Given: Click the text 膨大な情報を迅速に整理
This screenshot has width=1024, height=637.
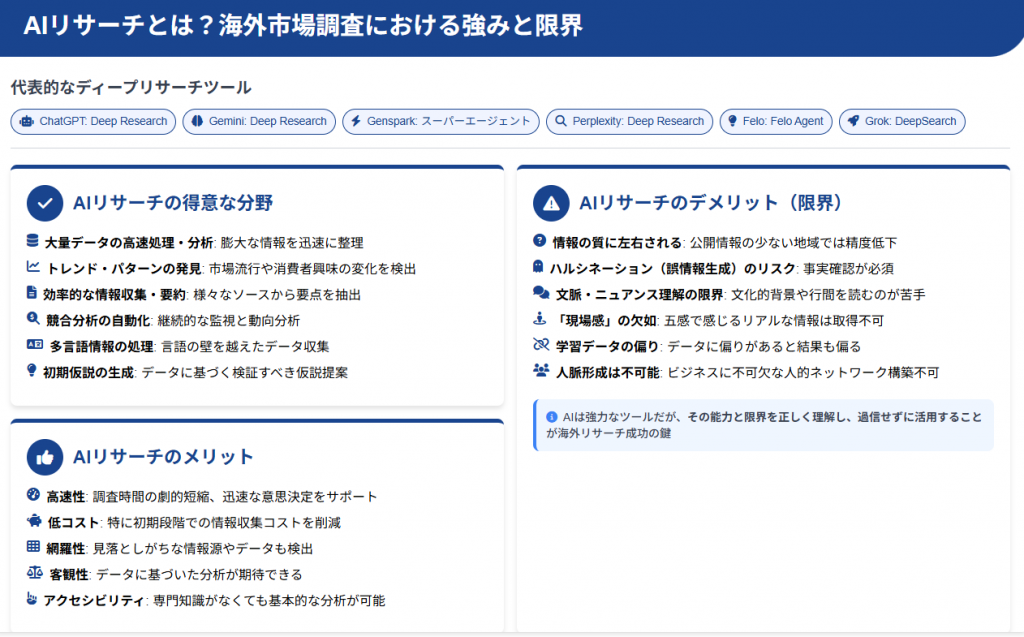Looking at the screenshot, I should click(x=292, y=243).
